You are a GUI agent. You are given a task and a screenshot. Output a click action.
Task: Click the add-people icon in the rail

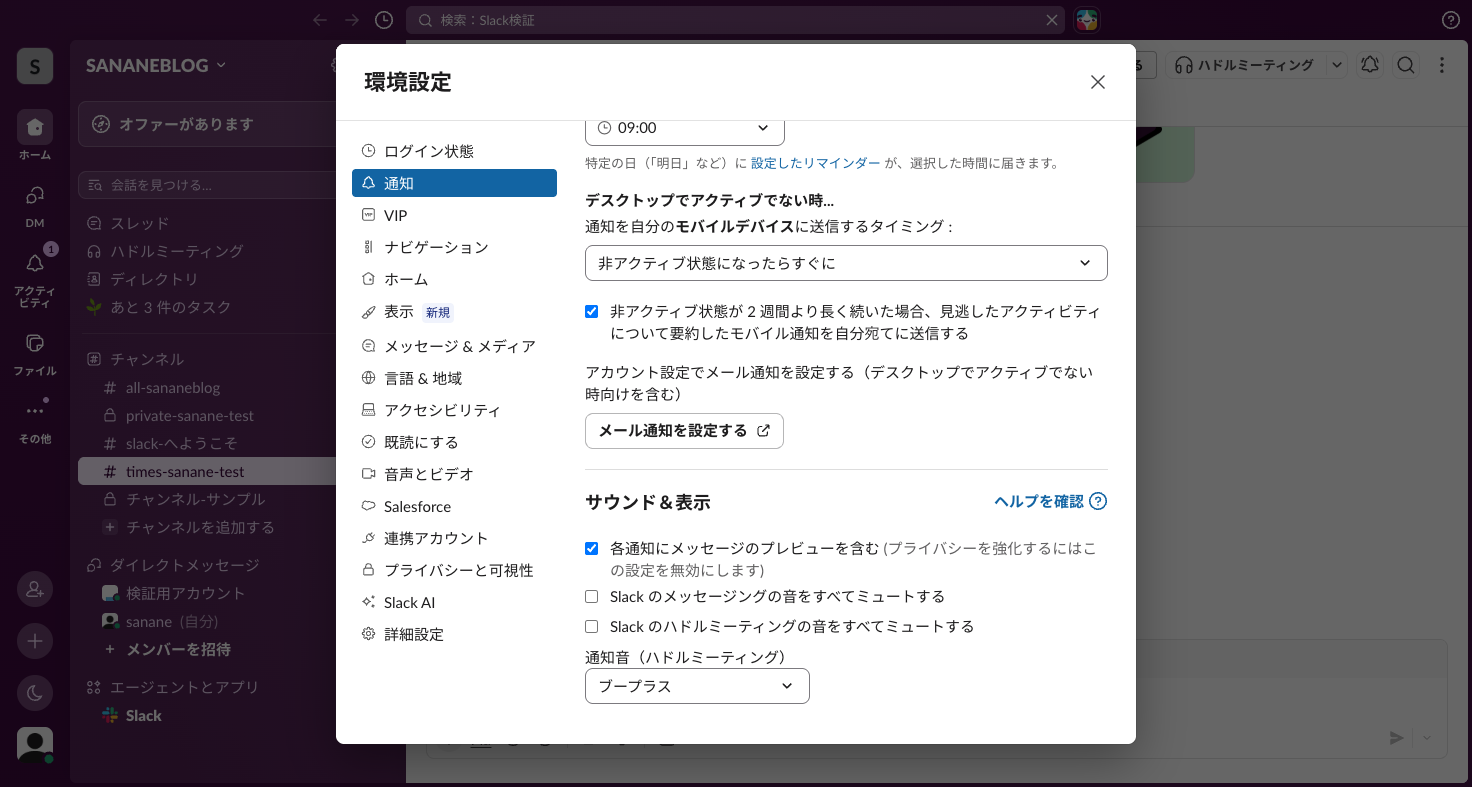35,589
